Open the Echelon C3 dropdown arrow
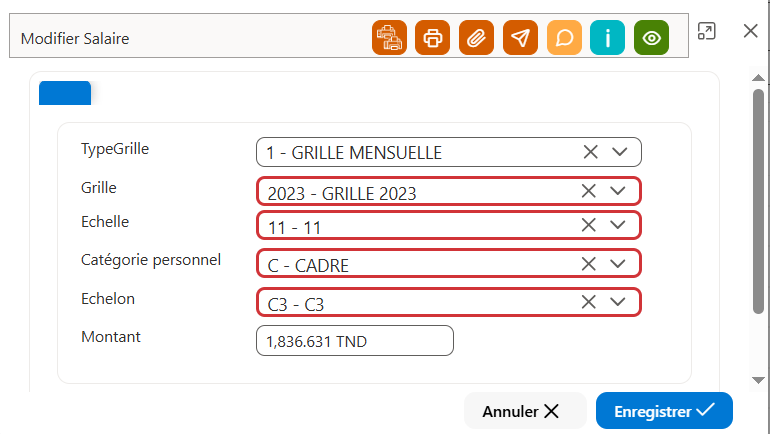 pos(618,302)
